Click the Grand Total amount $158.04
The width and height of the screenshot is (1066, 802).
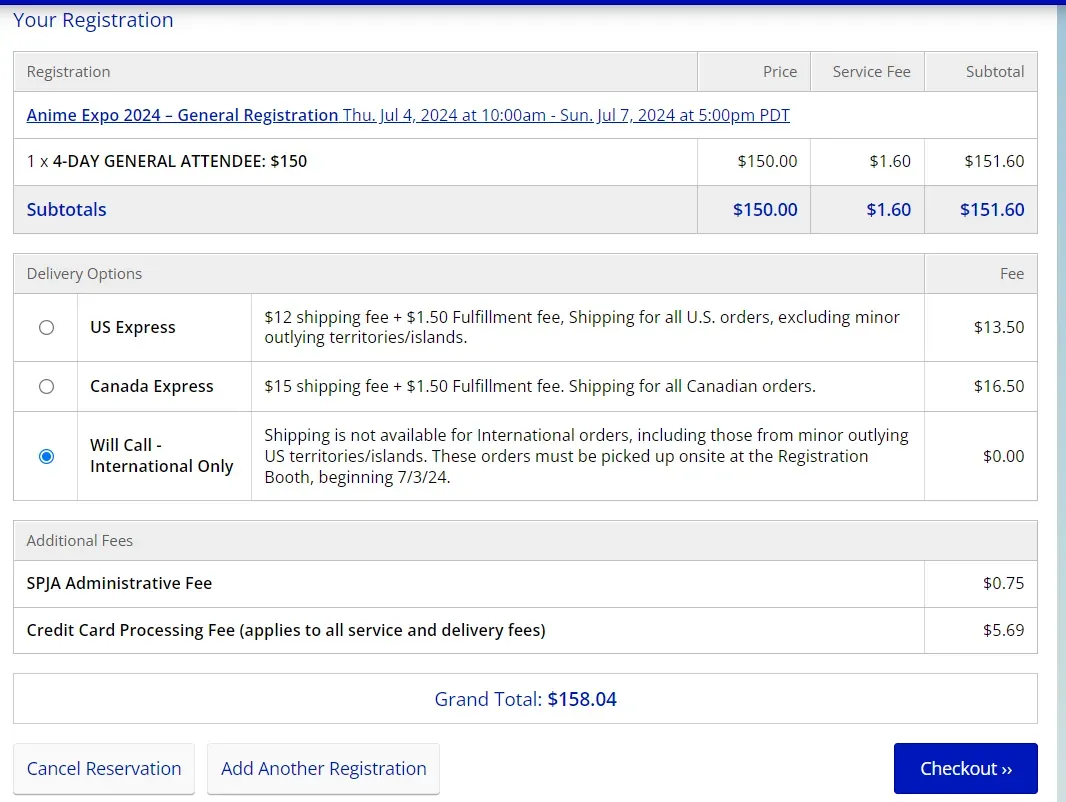click(x=582, y=699)
